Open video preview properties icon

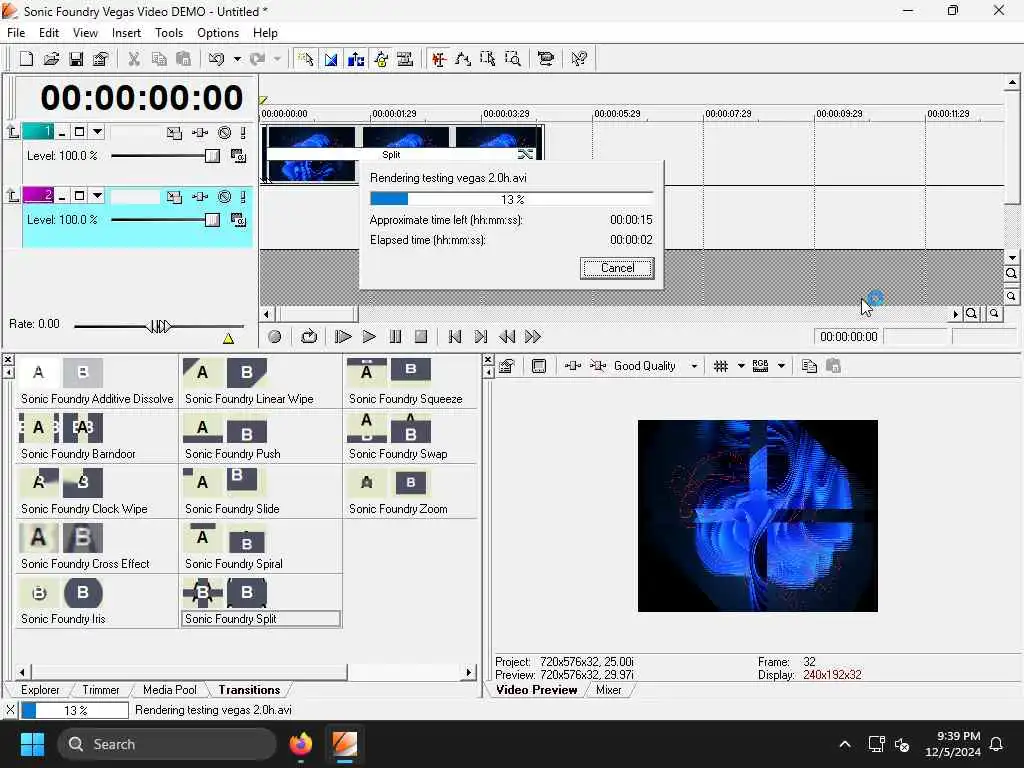coord(507,366)
